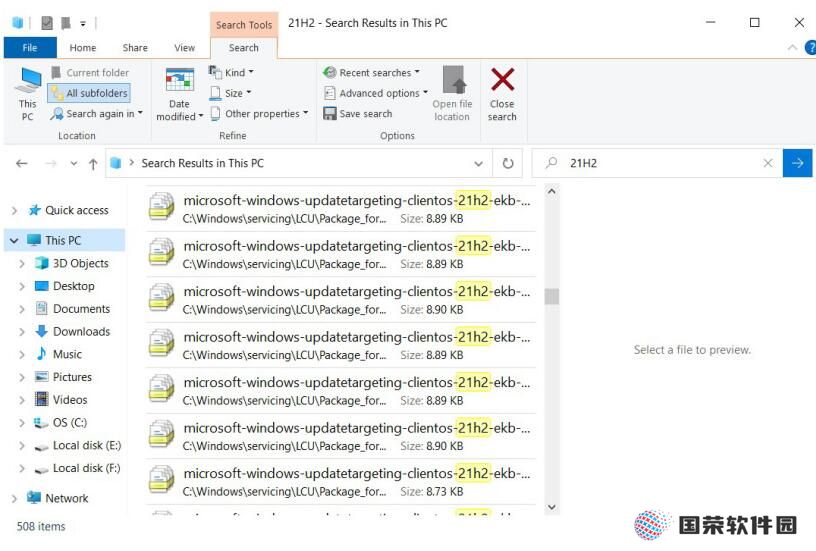Open the Kind filter dropdown
Screen dimensions: 816x551
[231, 72]
